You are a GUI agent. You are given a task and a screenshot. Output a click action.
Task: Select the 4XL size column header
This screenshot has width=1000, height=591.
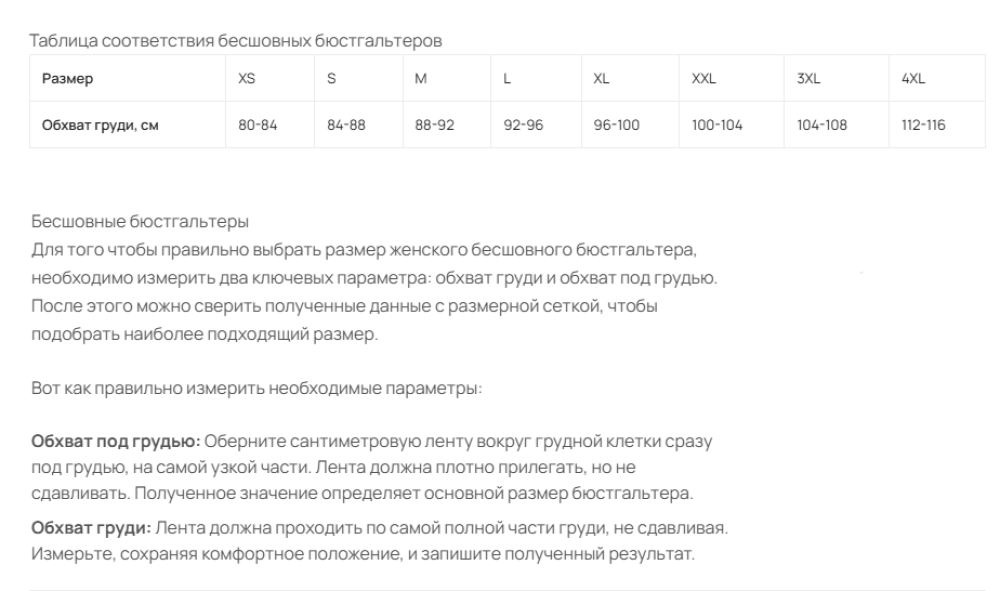937,78
